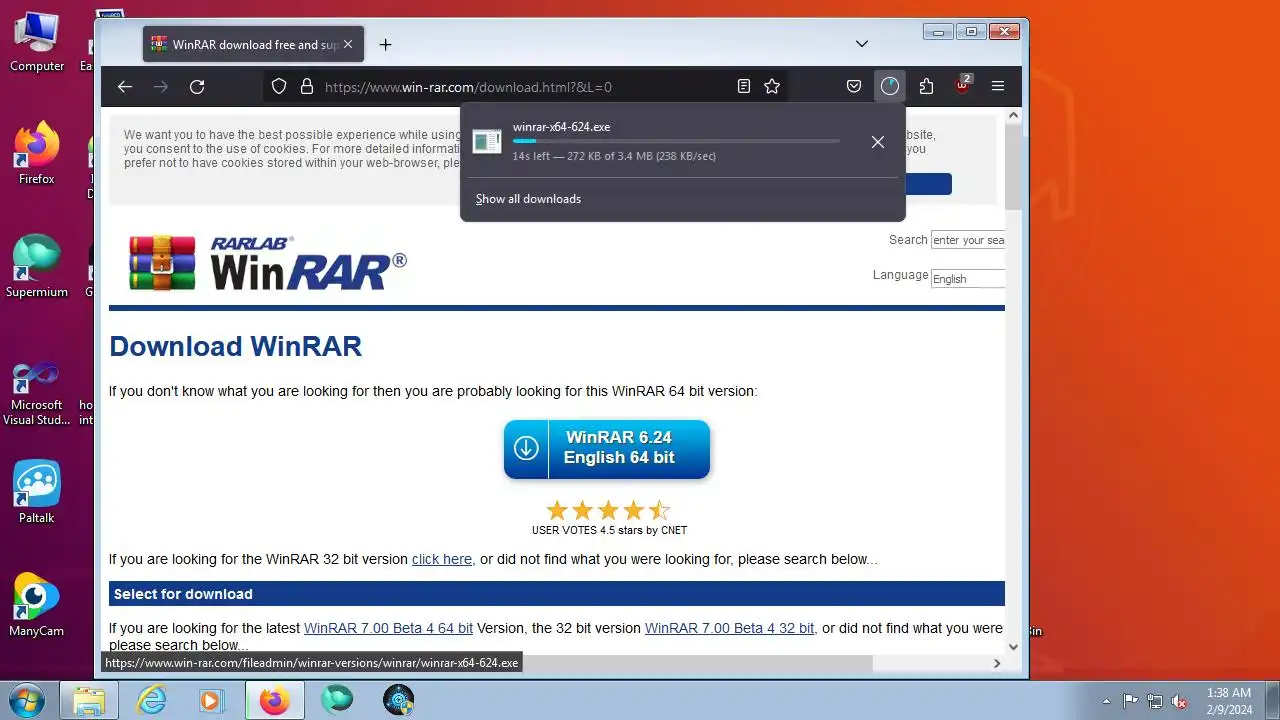Click the WinRAR download free tab
Screen dimensions: 1280x720
253,44
